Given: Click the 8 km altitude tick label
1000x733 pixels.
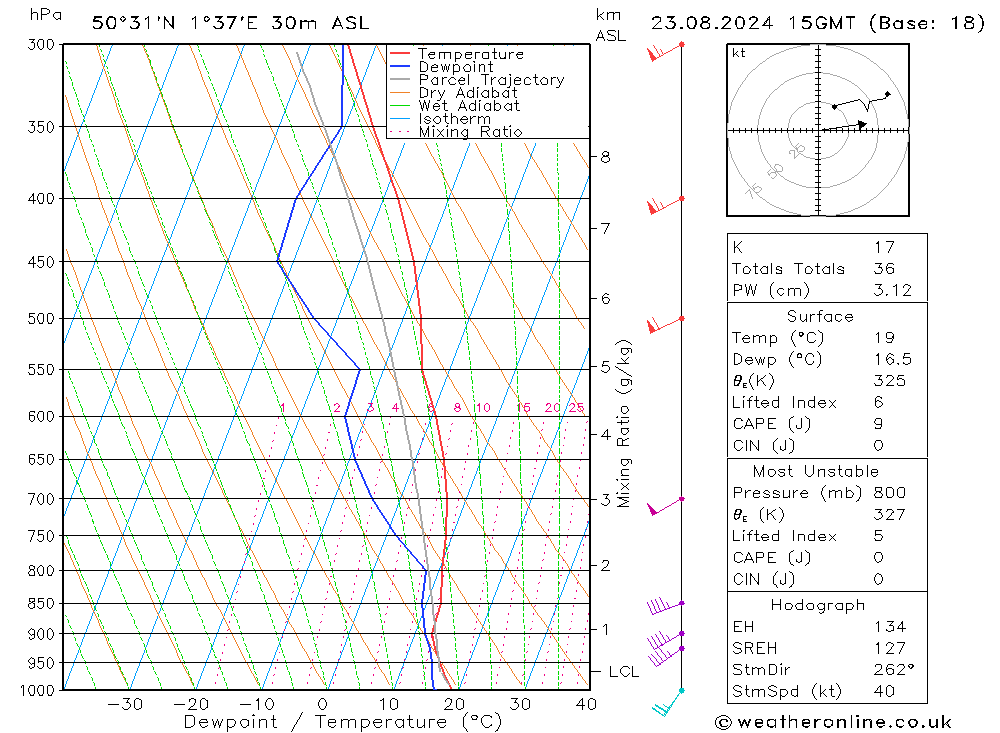Looking at the screenshot, I should (x=605, y=157).
